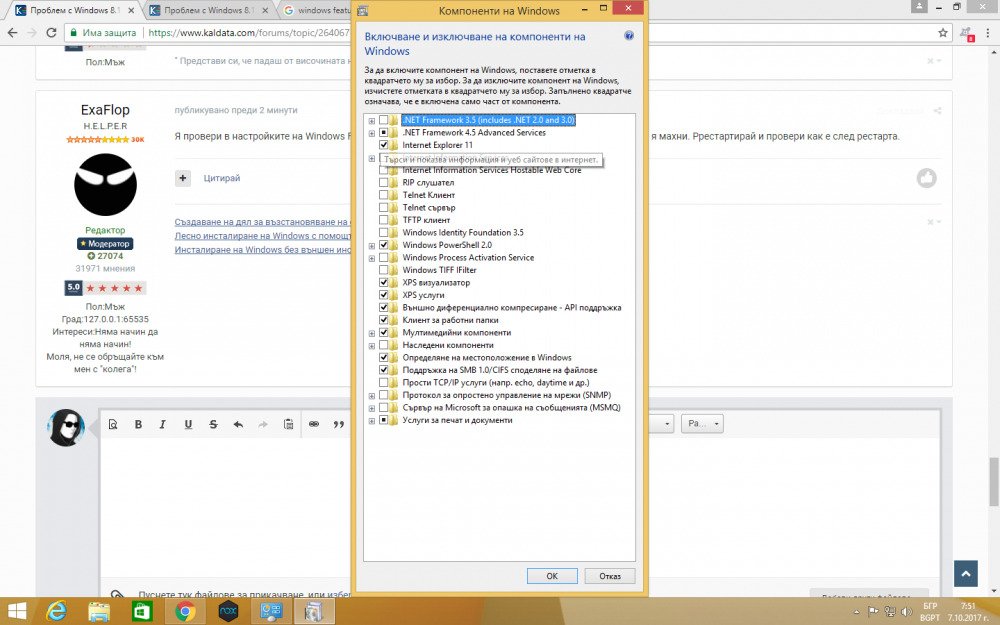Enable Telnet Клиент component
The width and height of the screenshot is (1000, 625).
[383, 195]
